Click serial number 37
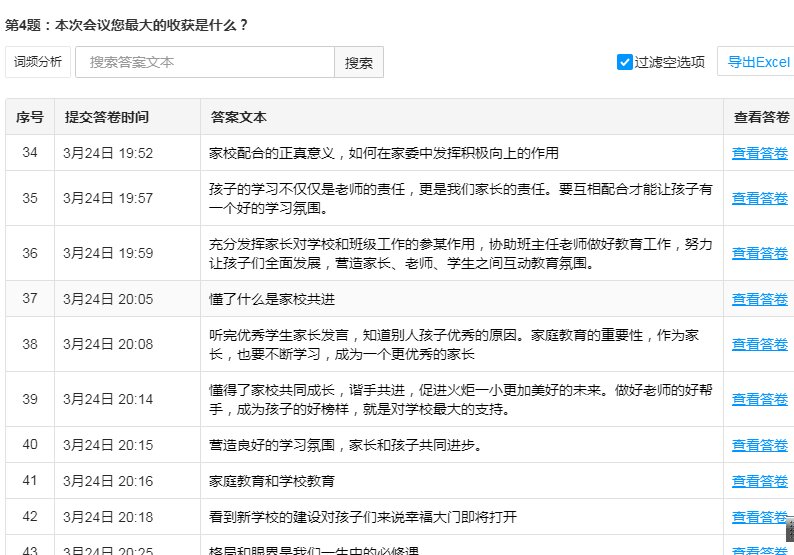794x555 pixels. [30, 298]
